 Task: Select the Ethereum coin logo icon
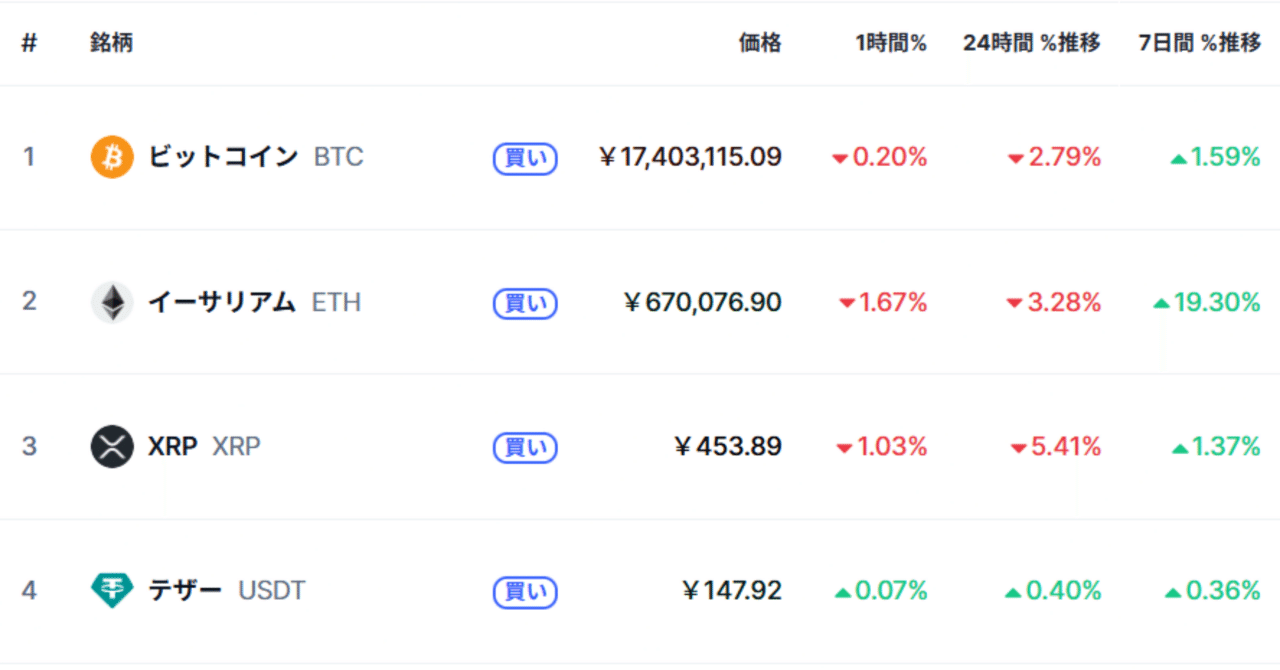[111, 302]
